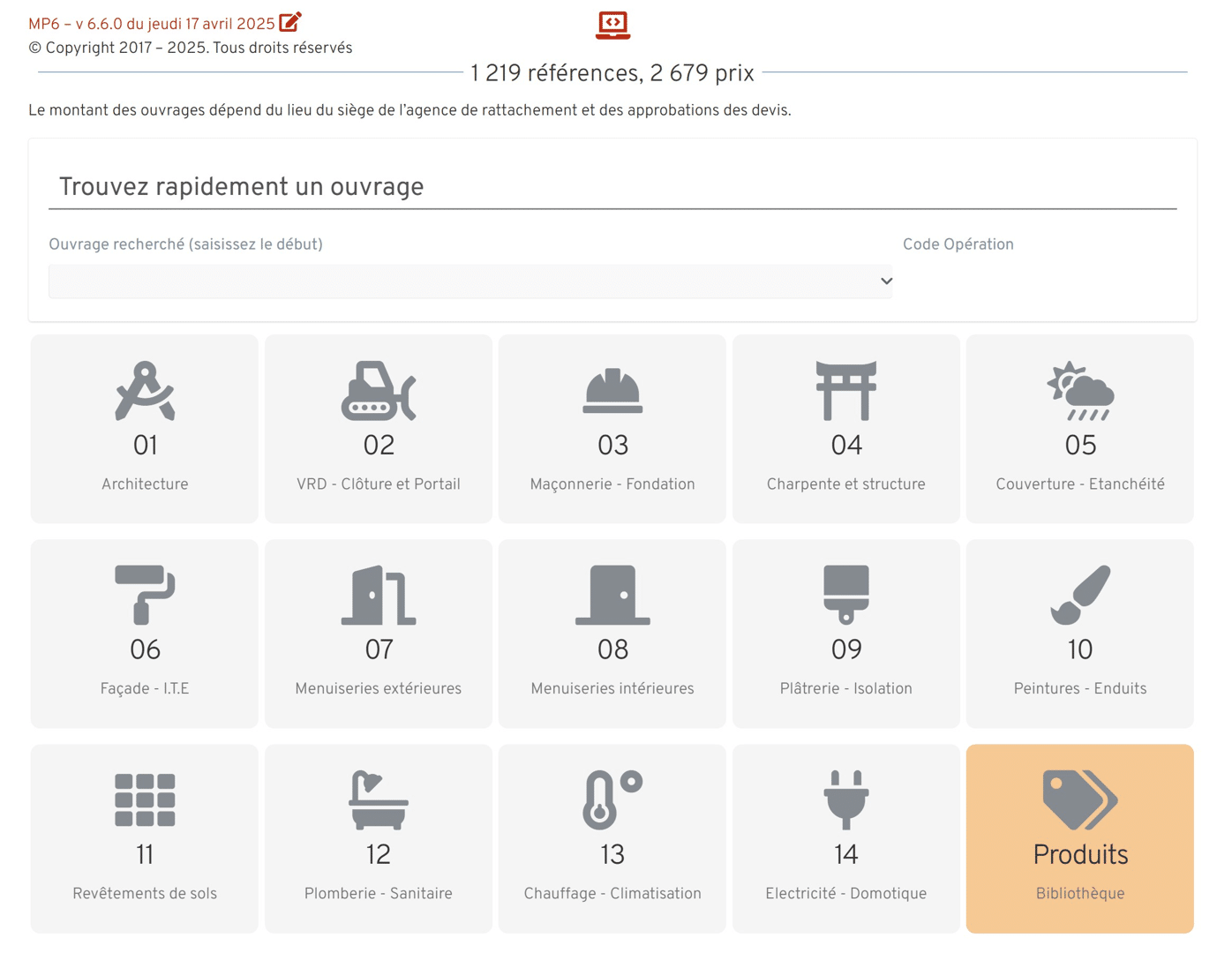Click the edit pencil icon beside version
The height and width of the screenshot is (953, 1232).
click(x=289, y=22)
